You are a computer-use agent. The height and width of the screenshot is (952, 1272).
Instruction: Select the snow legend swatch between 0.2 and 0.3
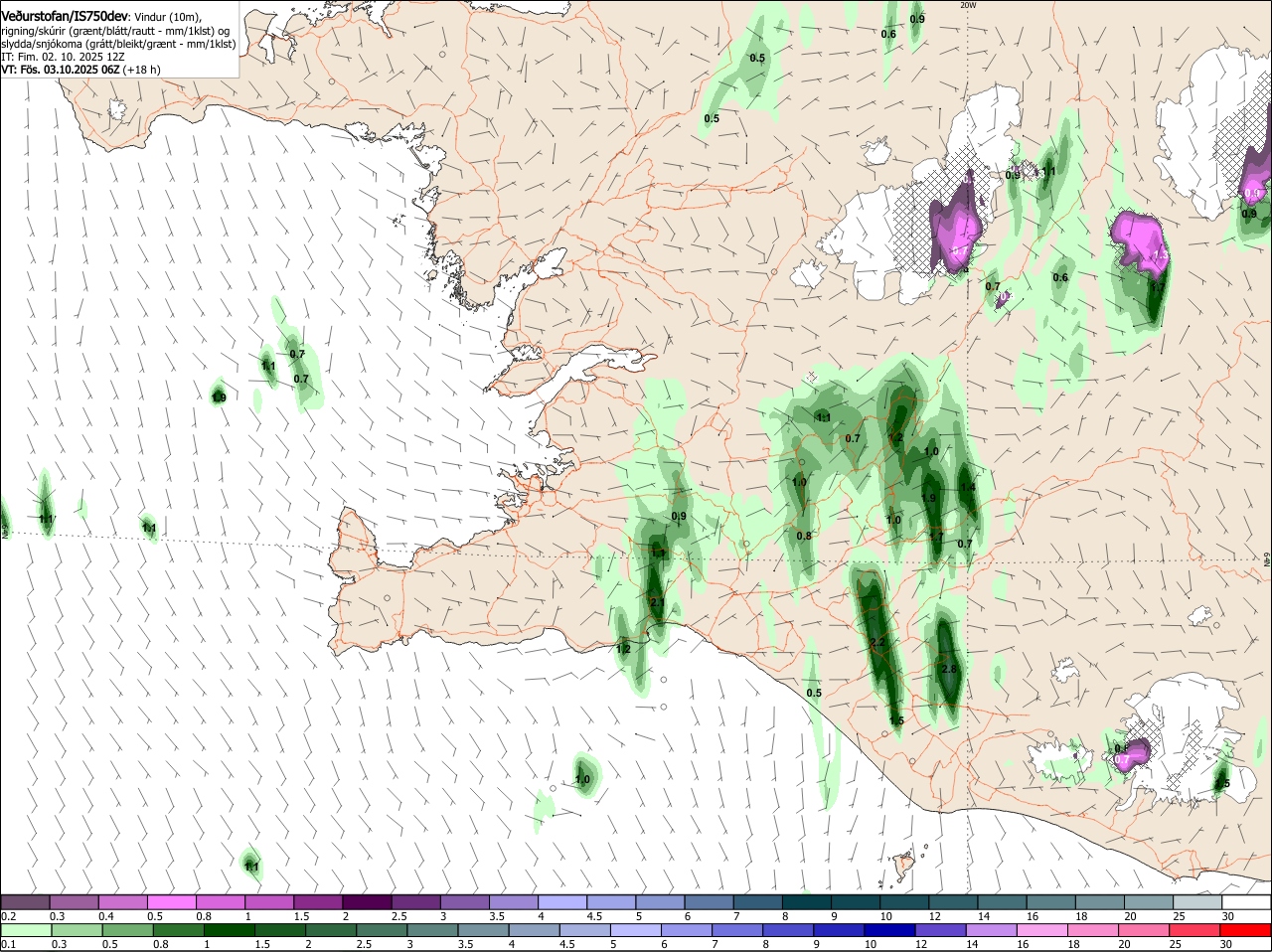click(x=25, y=901)
